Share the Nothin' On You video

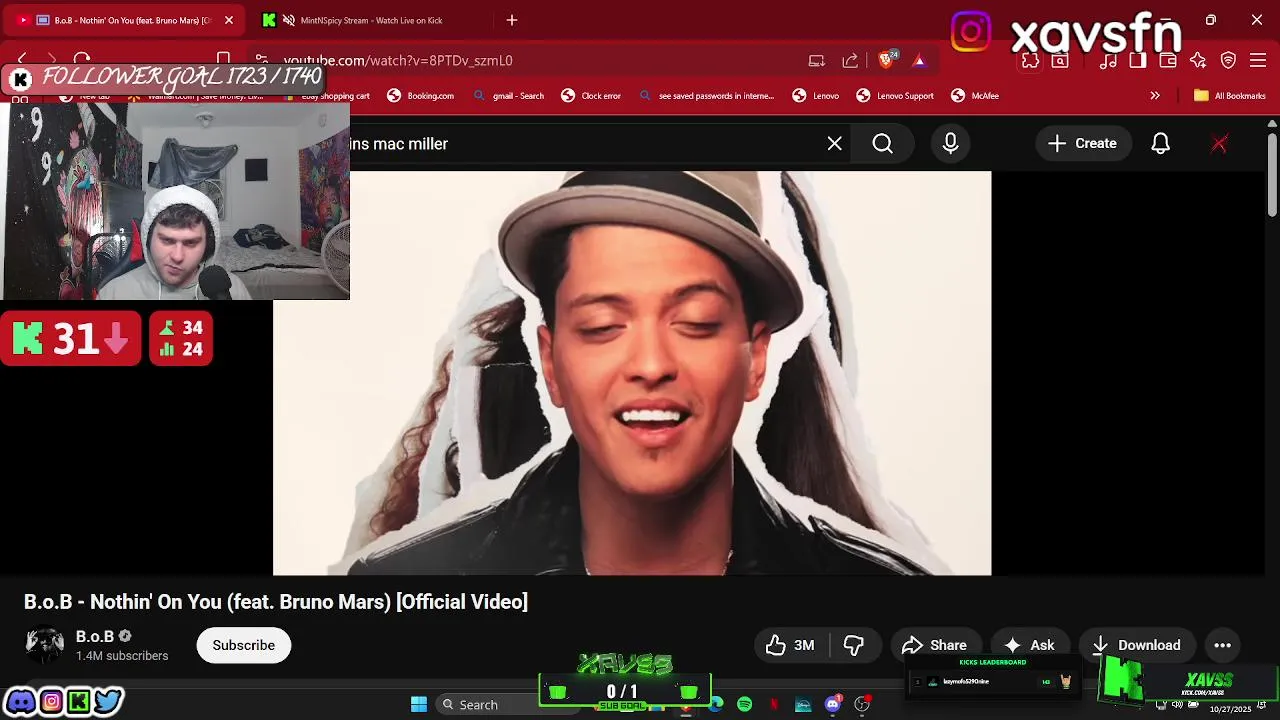tap(934, 645)
